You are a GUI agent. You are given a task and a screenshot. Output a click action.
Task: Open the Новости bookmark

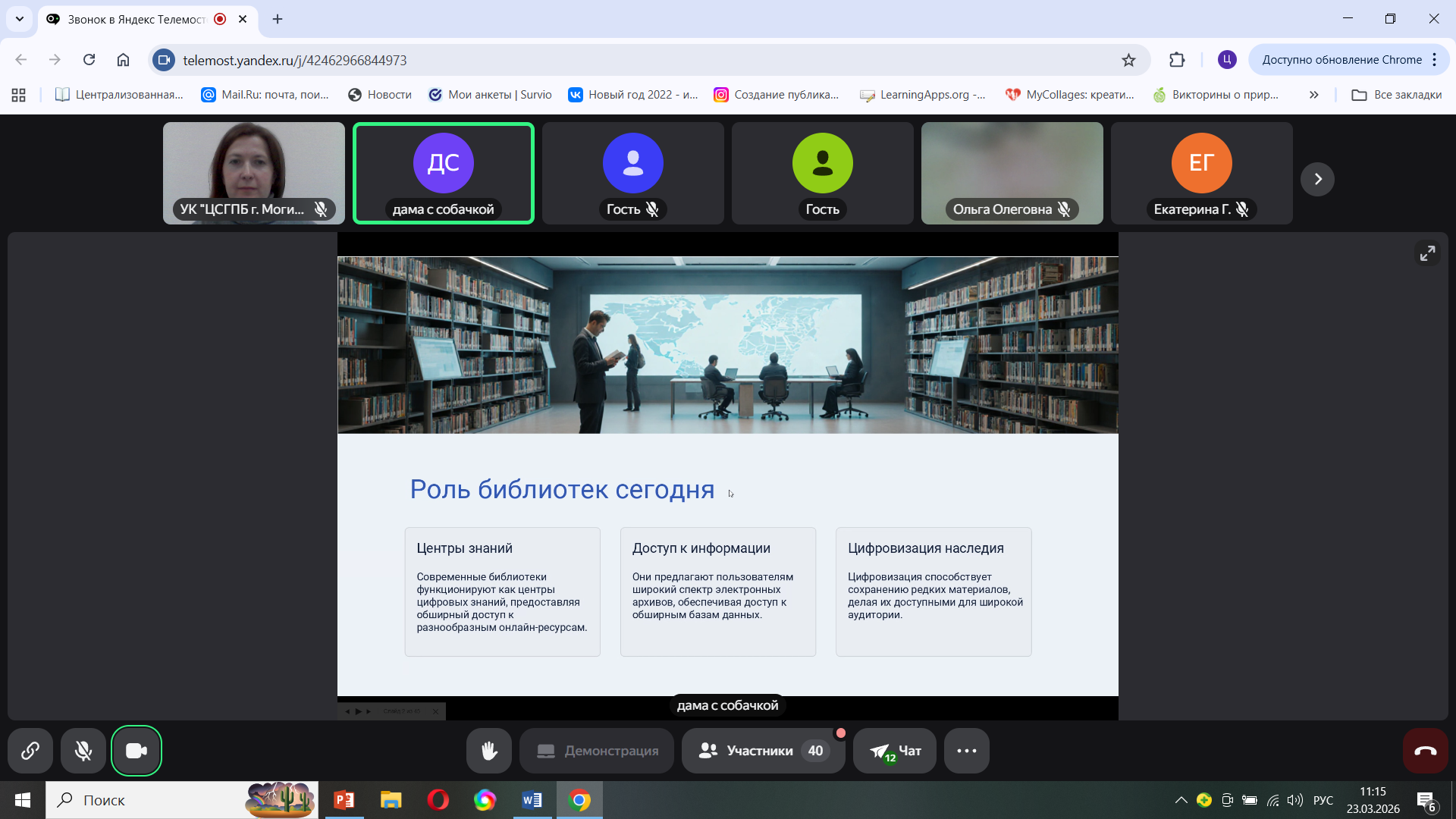tap(380, 95)
